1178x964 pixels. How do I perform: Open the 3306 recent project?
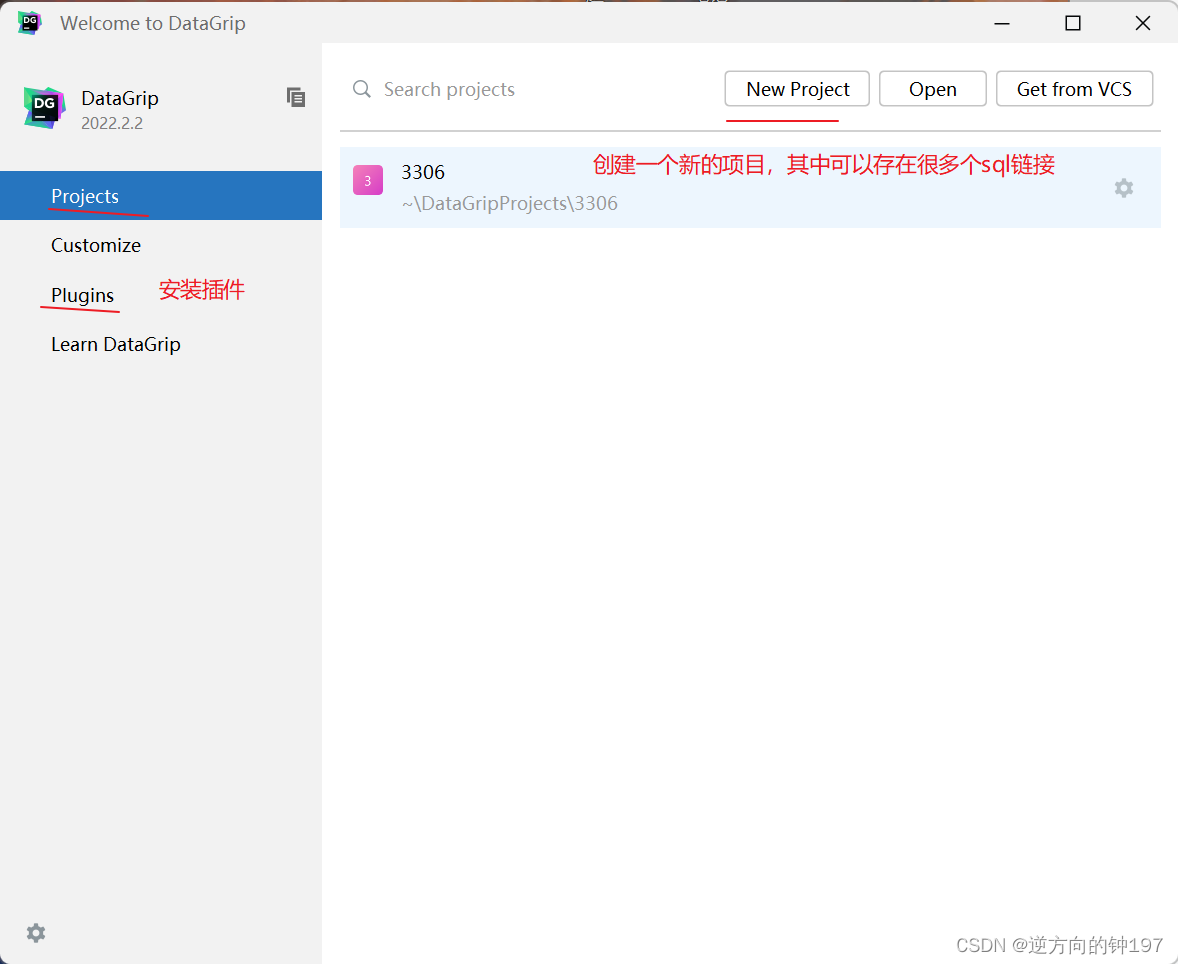click(750, 187)
